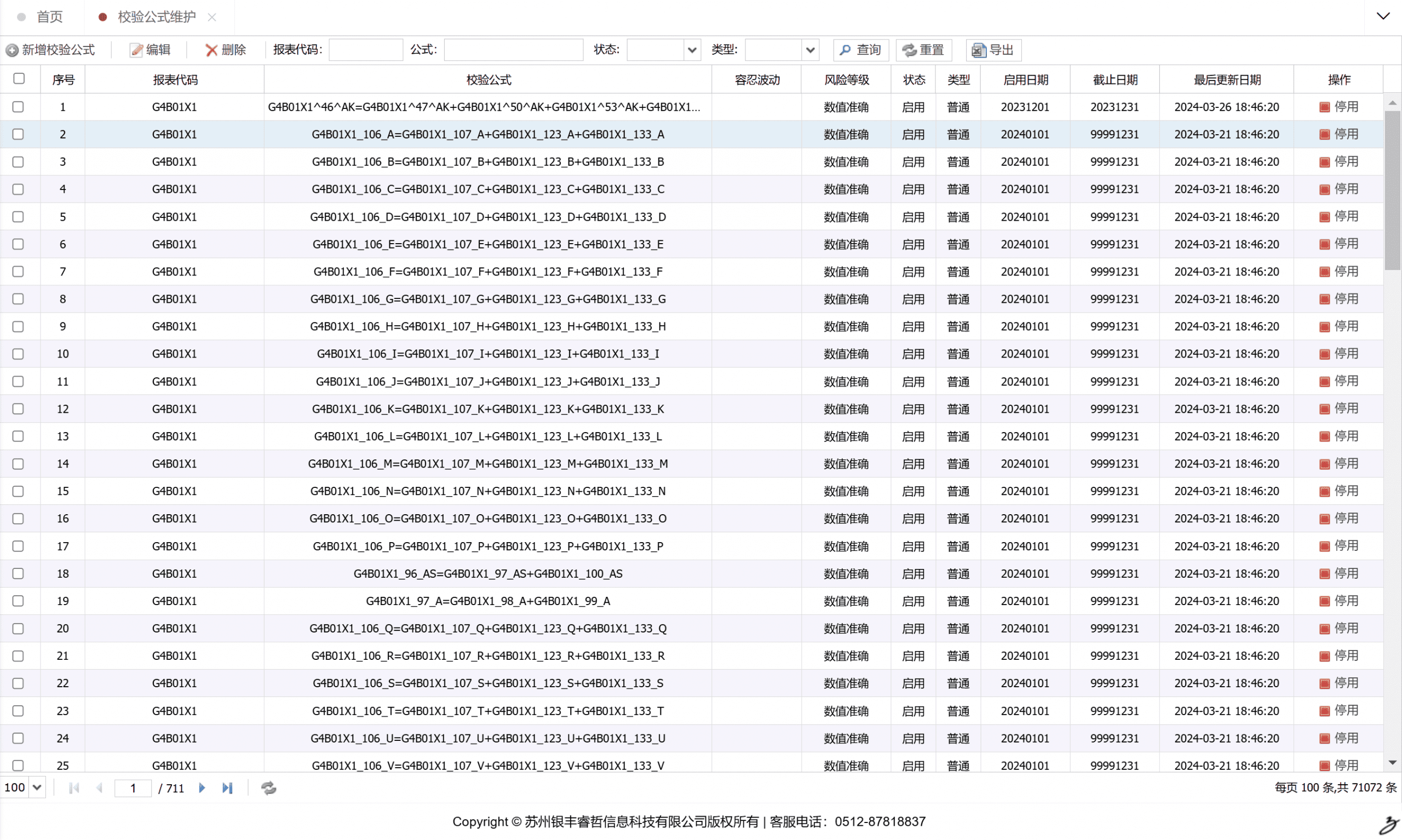
Task: Click the page number input box
Action: pyautogui.click(x=133, y=788)
